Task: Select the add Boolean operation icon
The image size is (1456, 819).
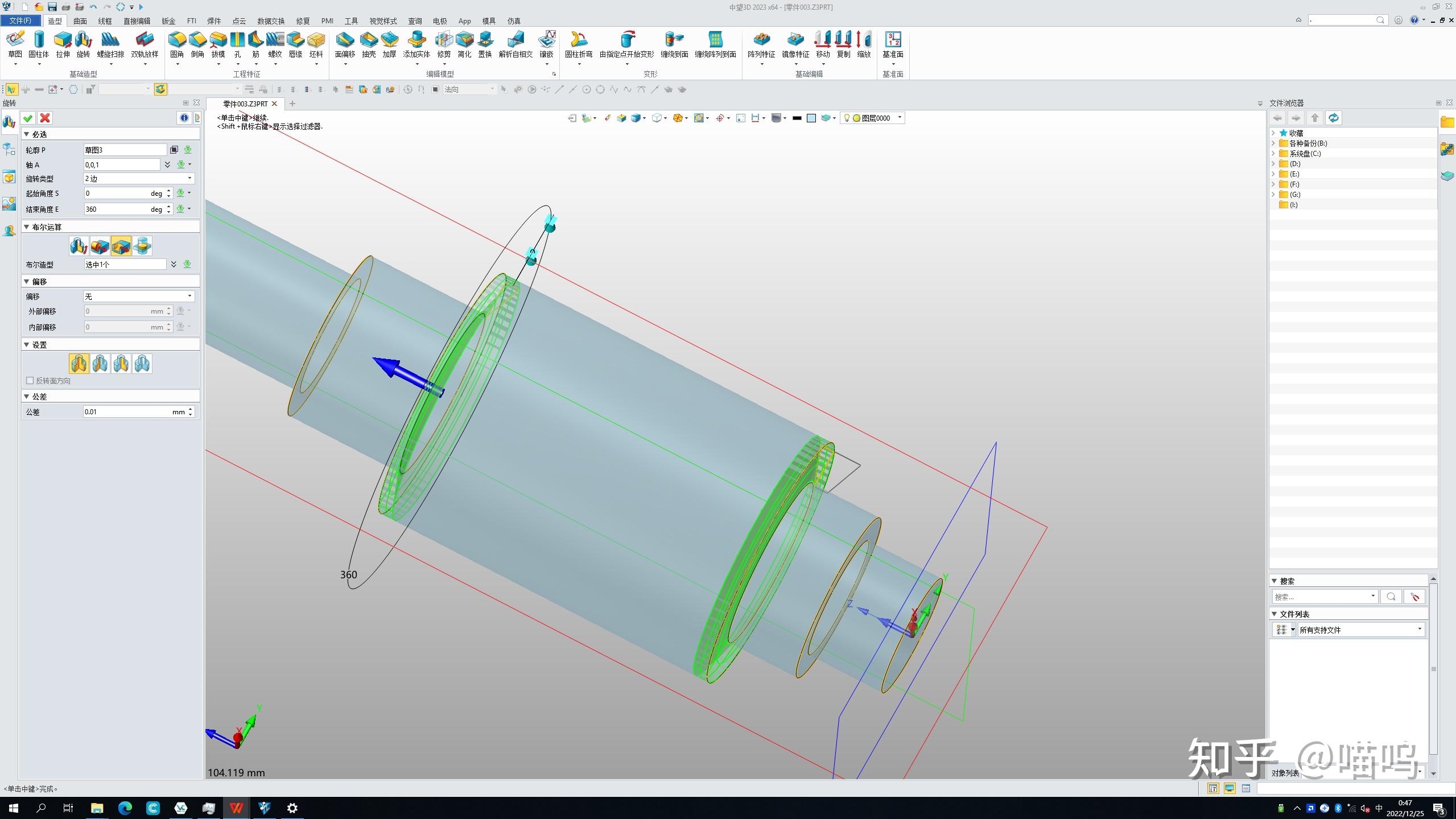Action: tap(100, 246)
